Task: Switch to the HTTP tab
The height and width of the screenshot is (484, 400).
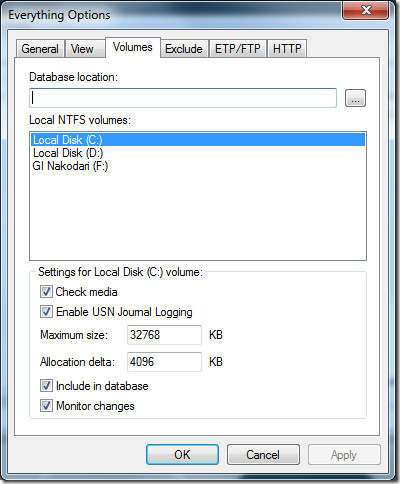Action: pos(287,49)
